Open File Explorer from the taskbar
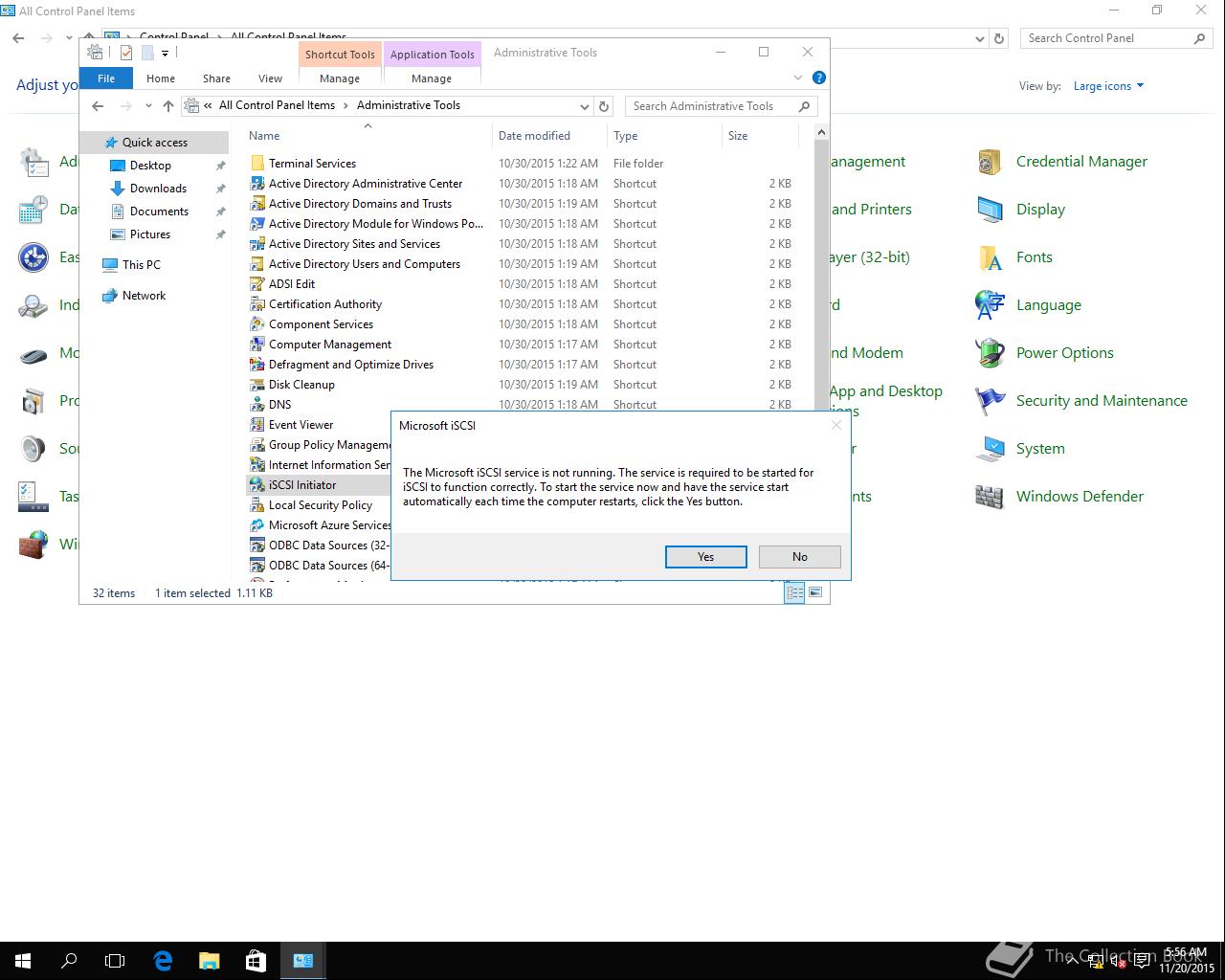The width and height of the screenshot is (1225, 980). click(x=209, y=961)
